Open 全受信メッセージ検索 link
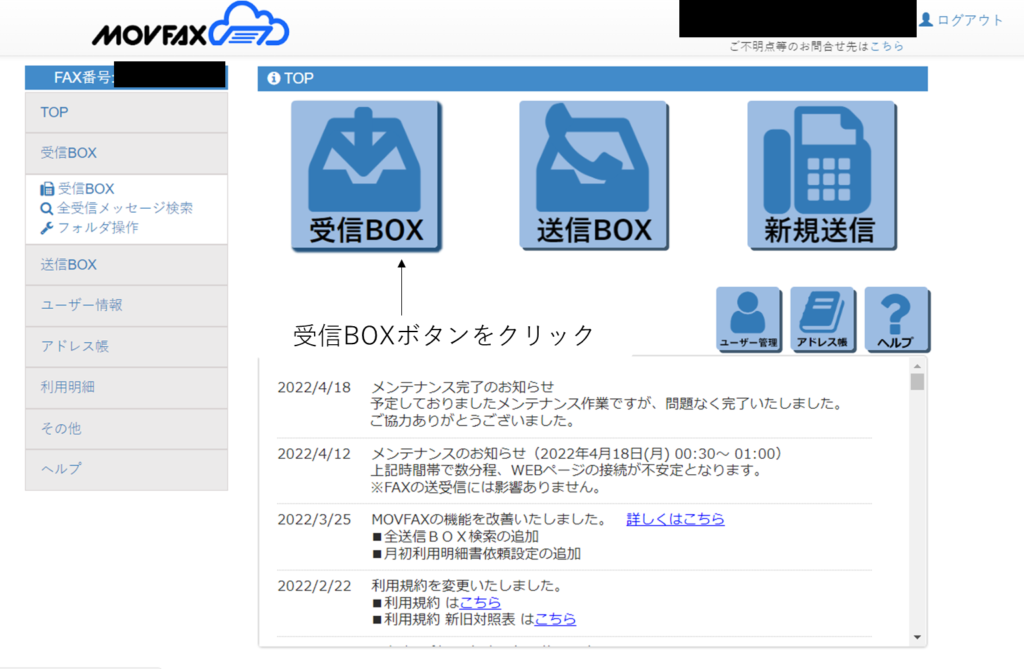This screenshot has height=669, width=1024. 125,208
